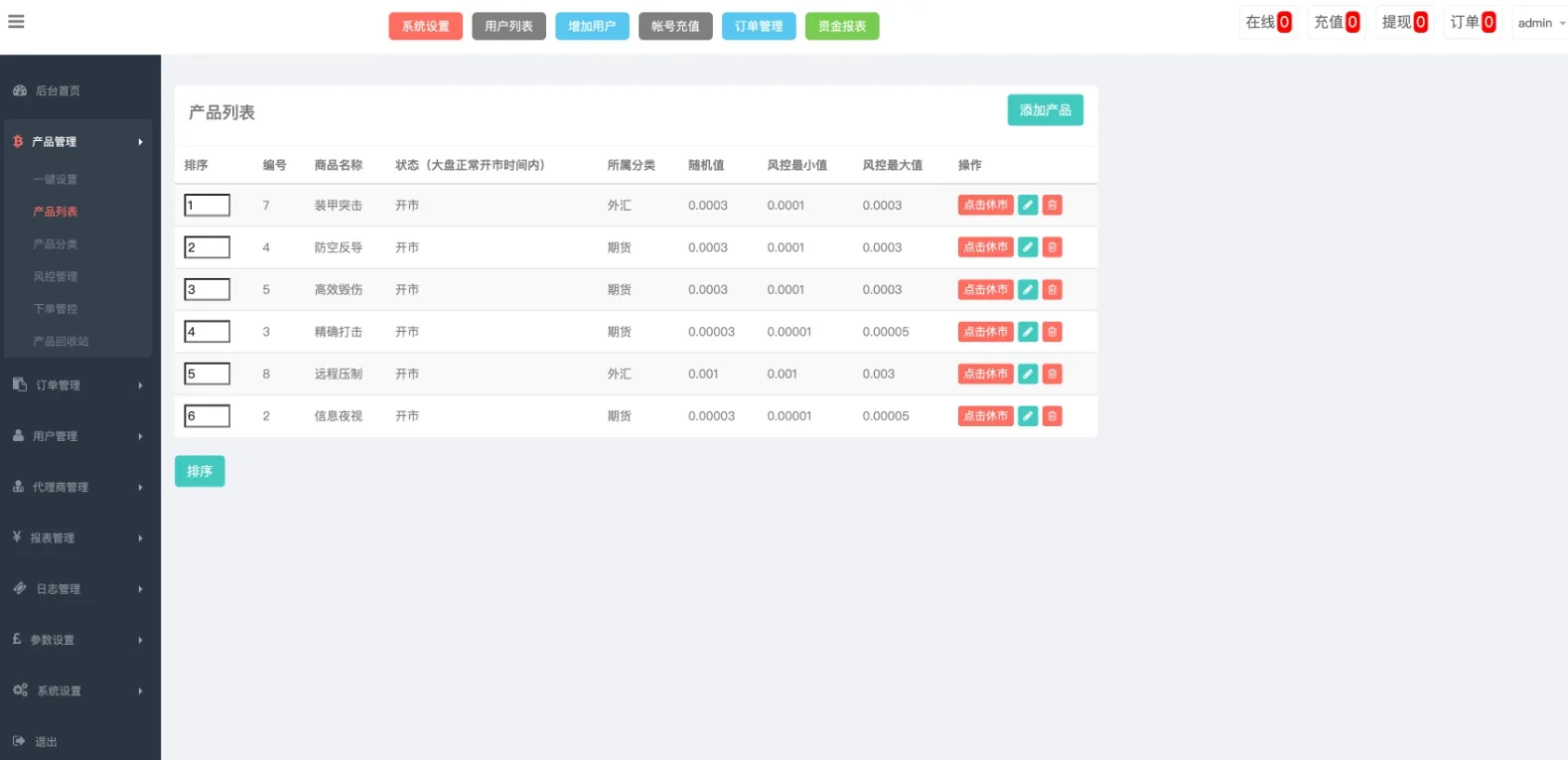Open 后台首页 dashboard in sidebar
Screen dimensions: 1568x760
pos(58,90)
